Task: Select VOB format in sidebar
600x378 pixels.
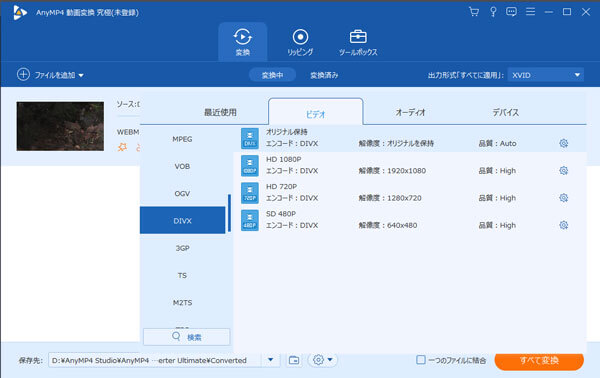Action: [183, 166]
